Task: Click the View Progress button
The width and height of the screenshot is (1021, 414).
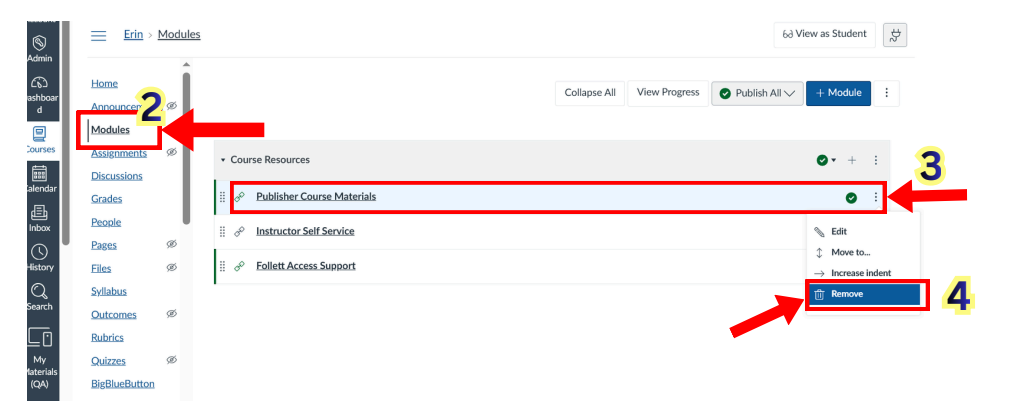Action: 668,93
